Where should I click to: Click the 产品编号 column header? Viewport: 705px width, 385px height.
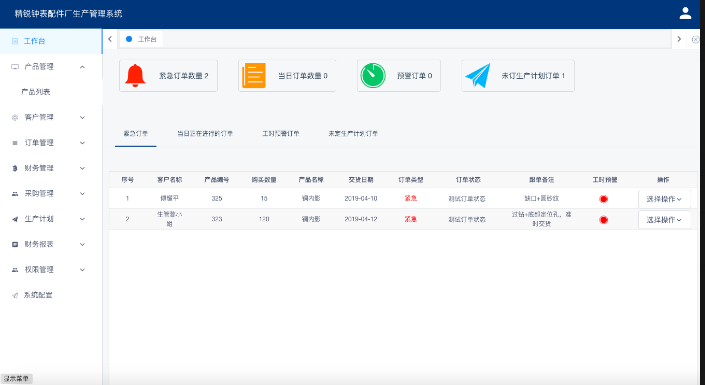(x=217, y=180)
